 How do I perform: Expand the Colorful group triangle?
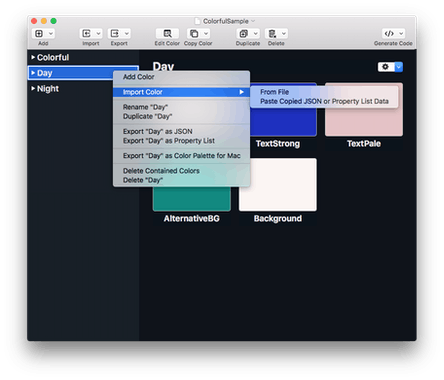pyautogui.click(x=33, y=57)
